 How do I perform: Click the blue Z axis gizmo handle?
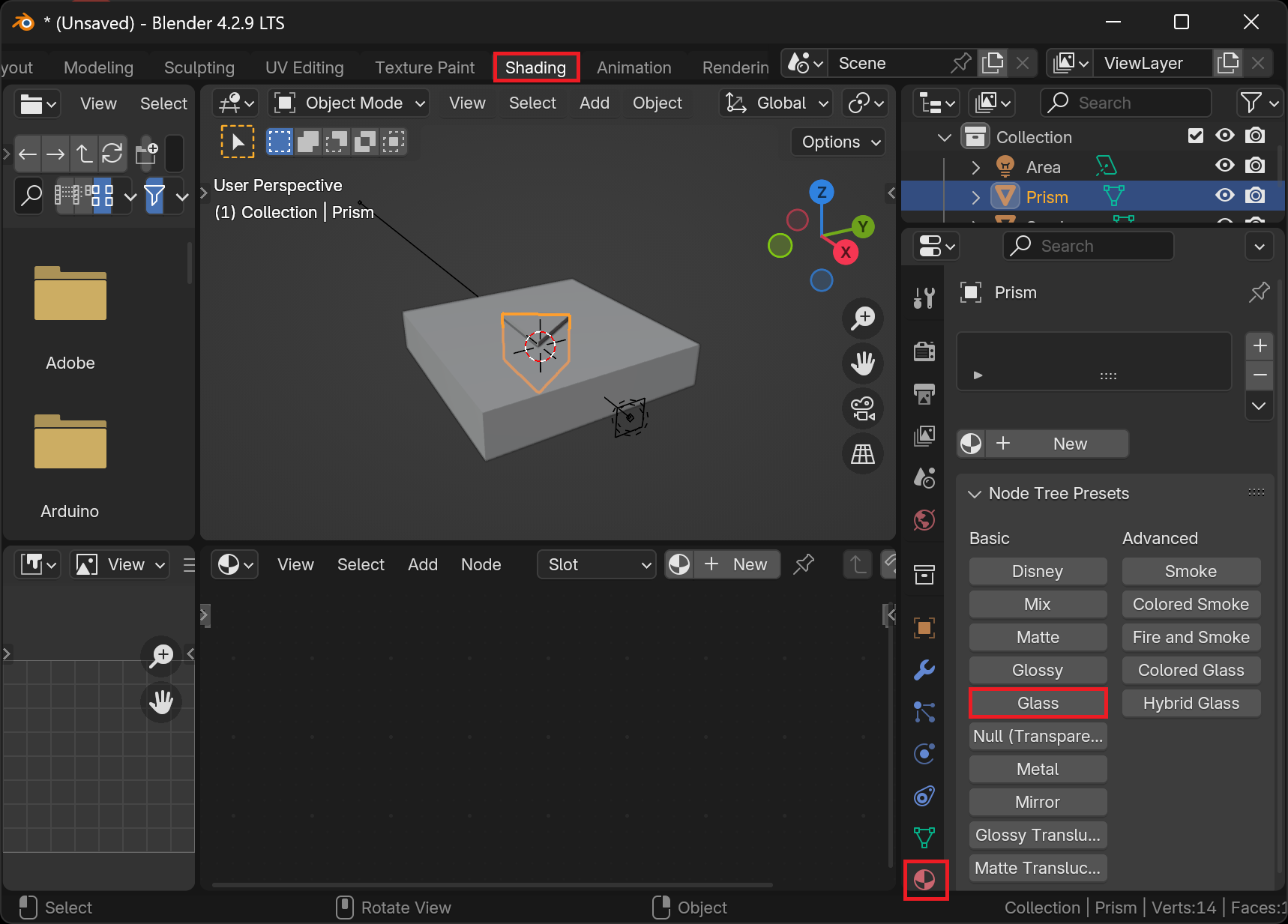822,192
